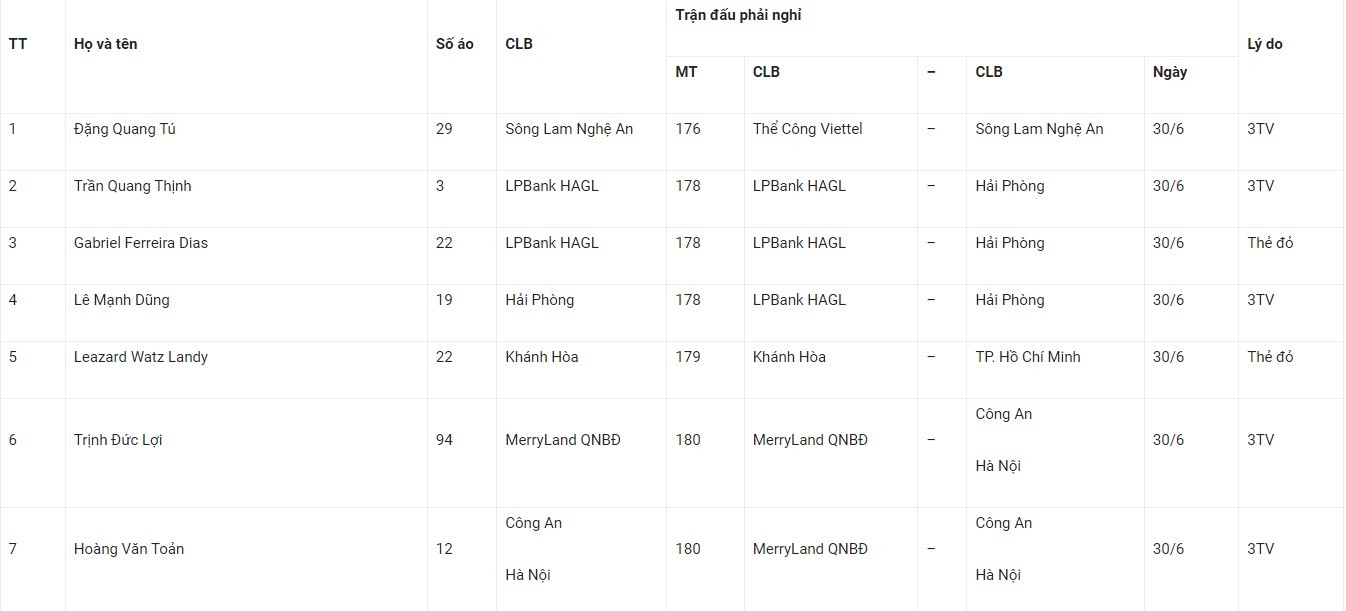This screenshot has height=611, width=1346.
Task: Select the TP. Hồ Chí Minh cell
Action: (x=1028, y=357)
